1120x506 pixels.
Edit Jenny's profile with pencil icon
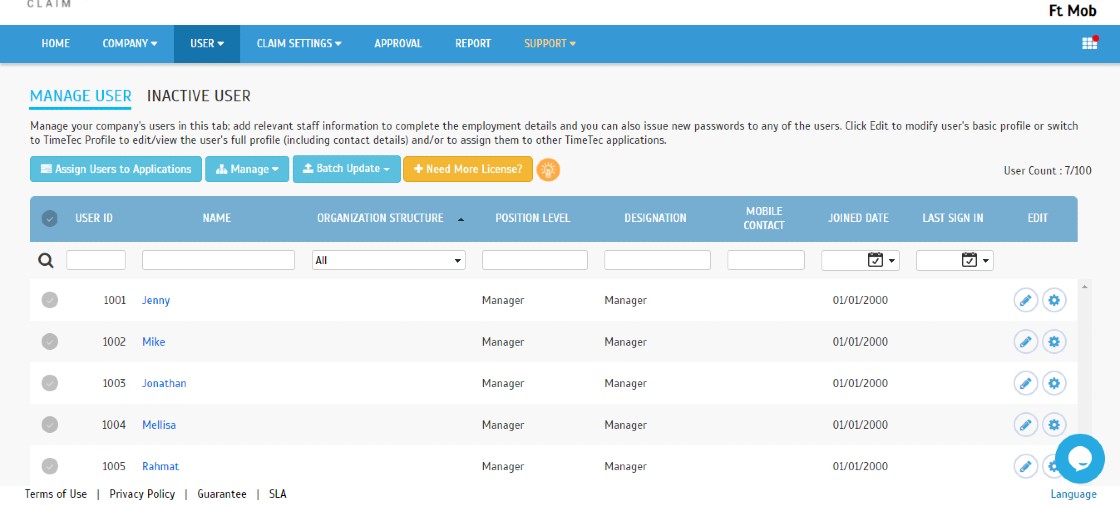[1026, 300]
